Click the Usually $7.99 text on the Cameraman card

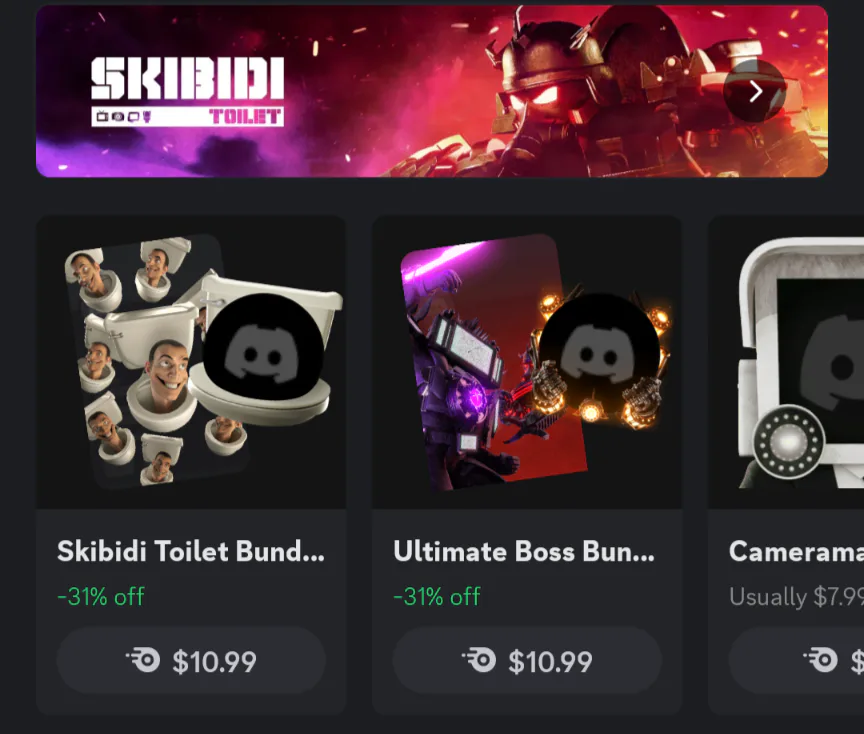[796, 596]
